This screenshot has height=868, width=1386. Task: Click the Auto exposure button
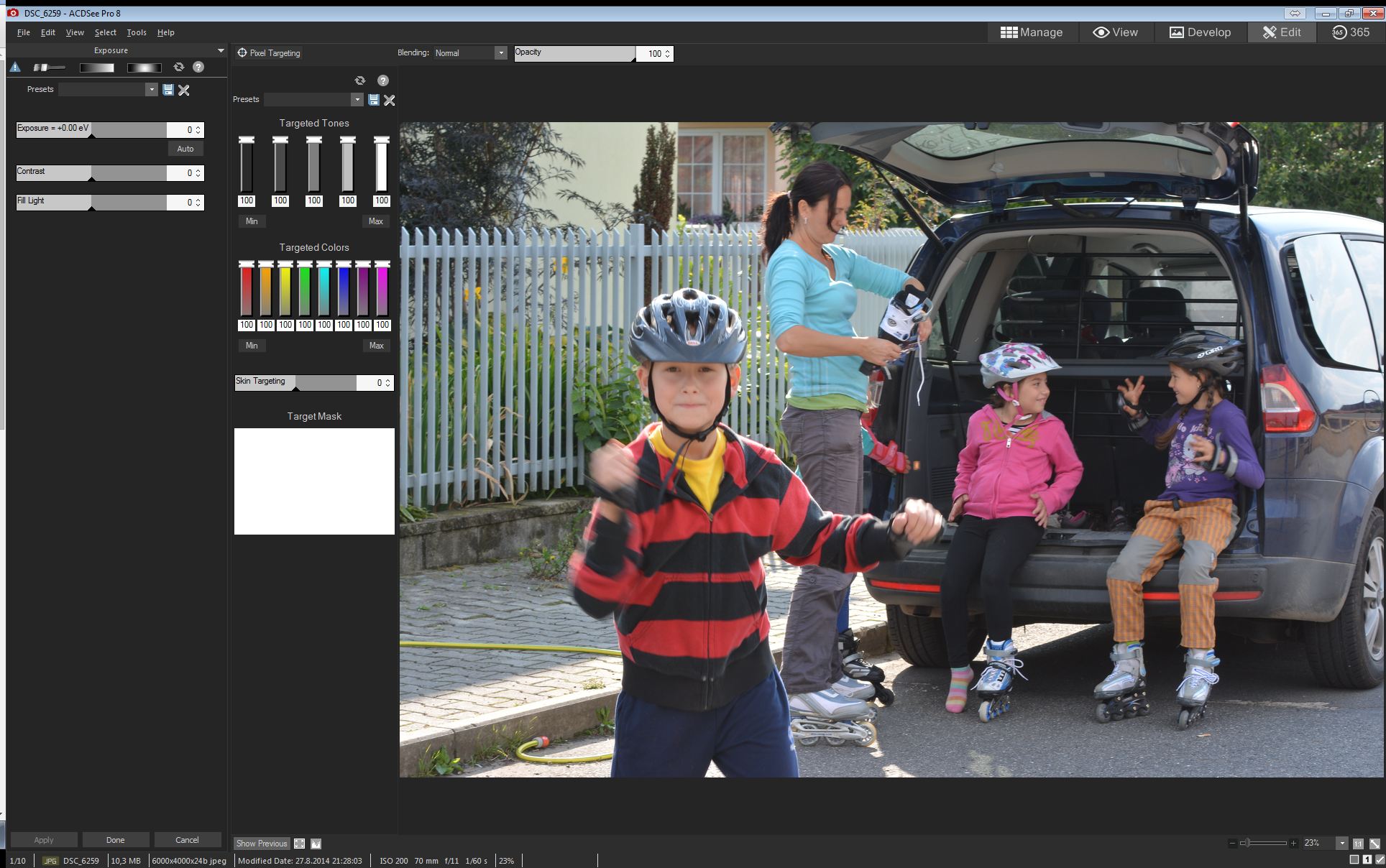(x=185, y=149)
